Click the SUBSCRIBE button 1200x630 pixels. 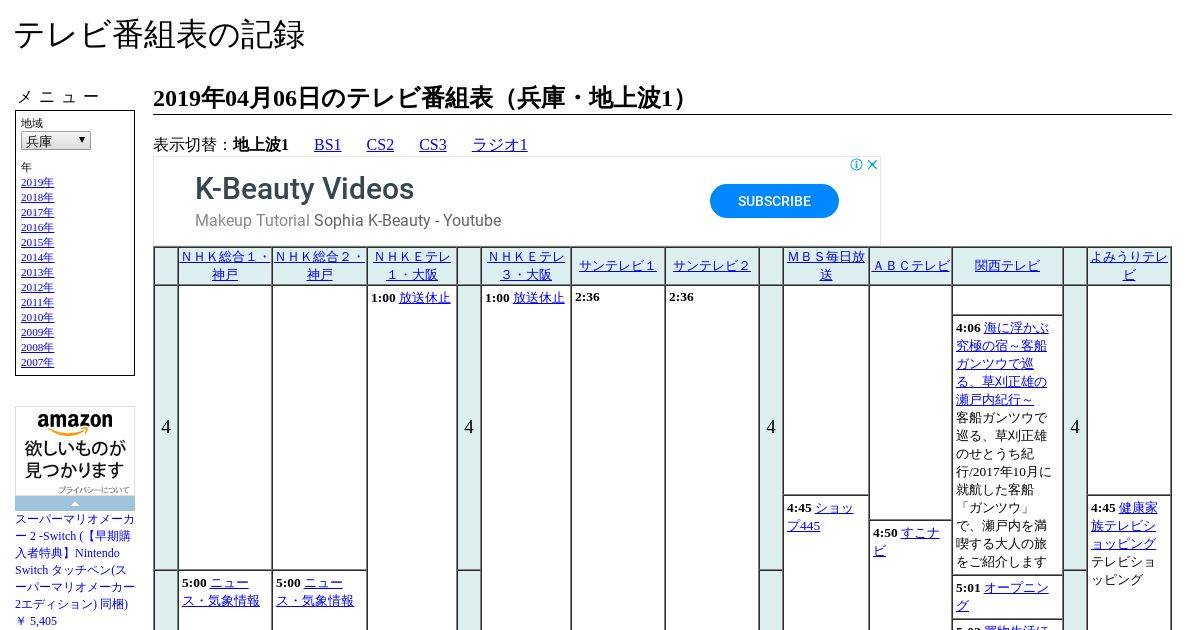pyautogui.click(x=774, y=201)
